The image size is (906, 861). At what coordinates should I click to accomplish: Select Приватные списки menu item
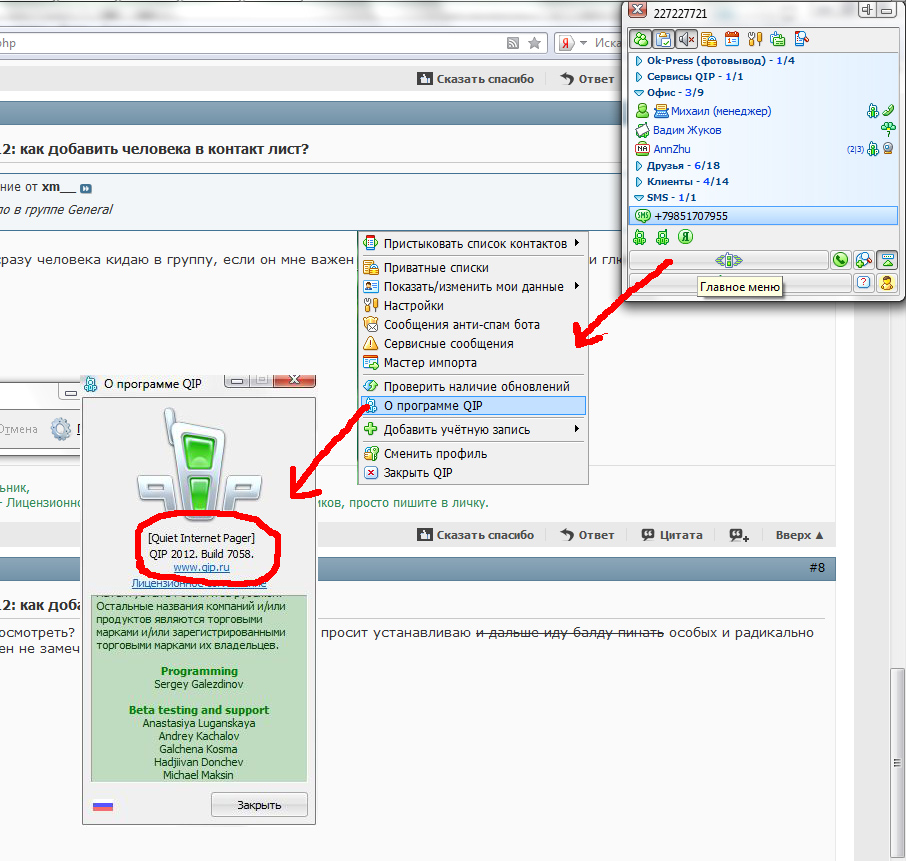click(472, 268)
